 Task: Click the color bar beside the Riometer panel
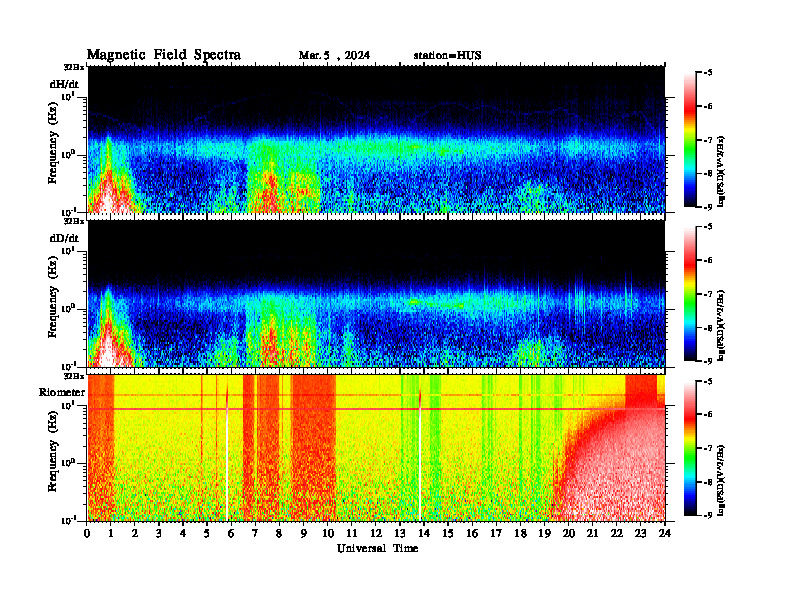pos(690,448)
